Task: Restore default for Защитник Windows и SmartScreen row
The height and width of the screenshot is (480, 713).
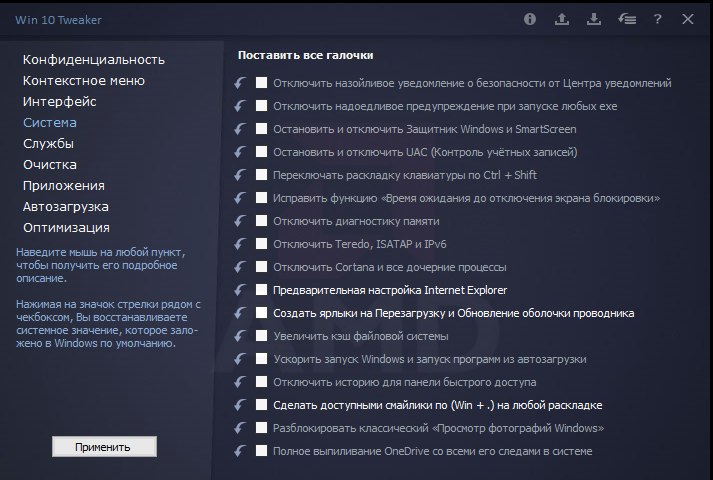Action: click(240, 129)
